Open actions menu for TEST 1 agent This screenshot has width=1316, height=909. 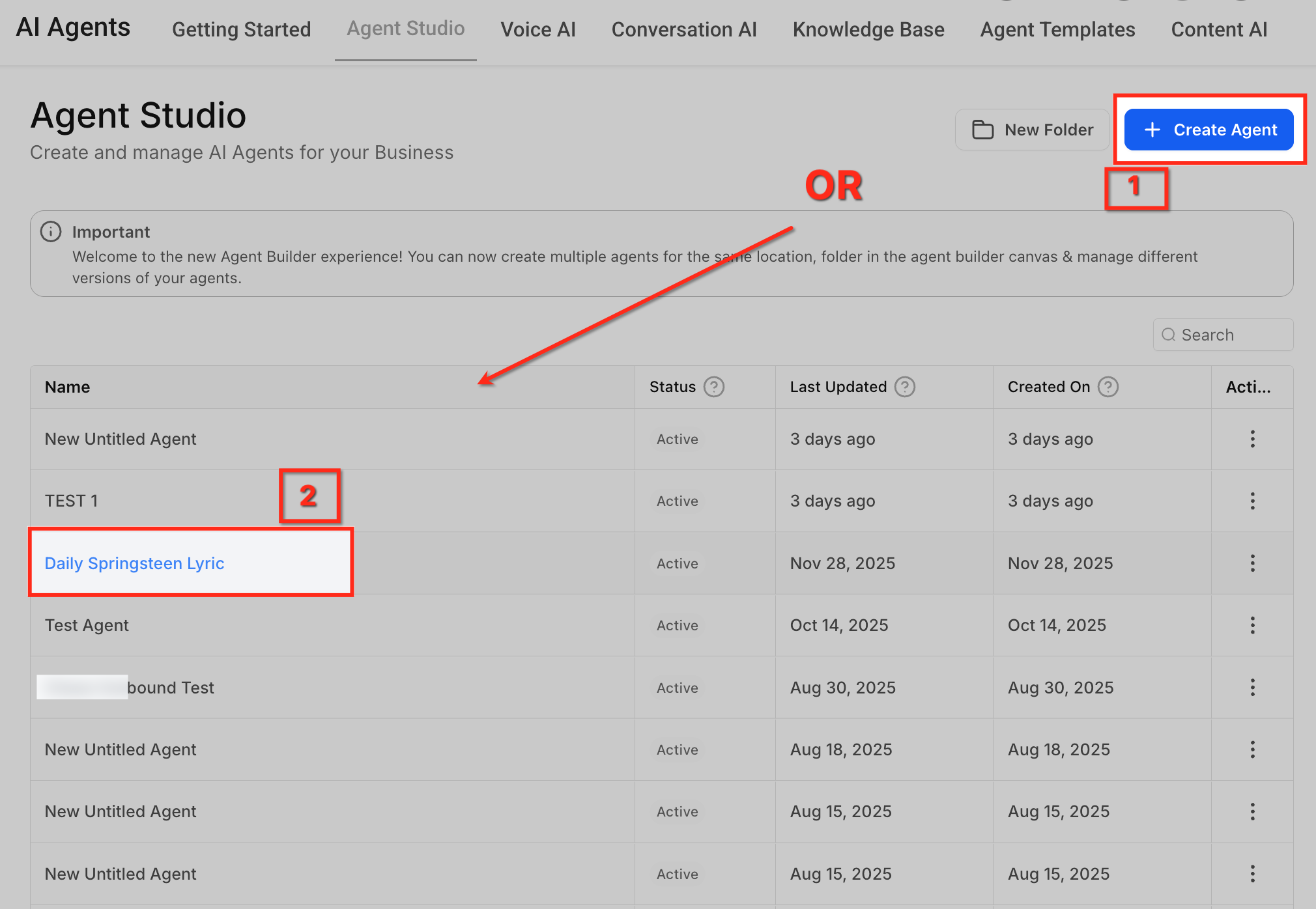1252,501
